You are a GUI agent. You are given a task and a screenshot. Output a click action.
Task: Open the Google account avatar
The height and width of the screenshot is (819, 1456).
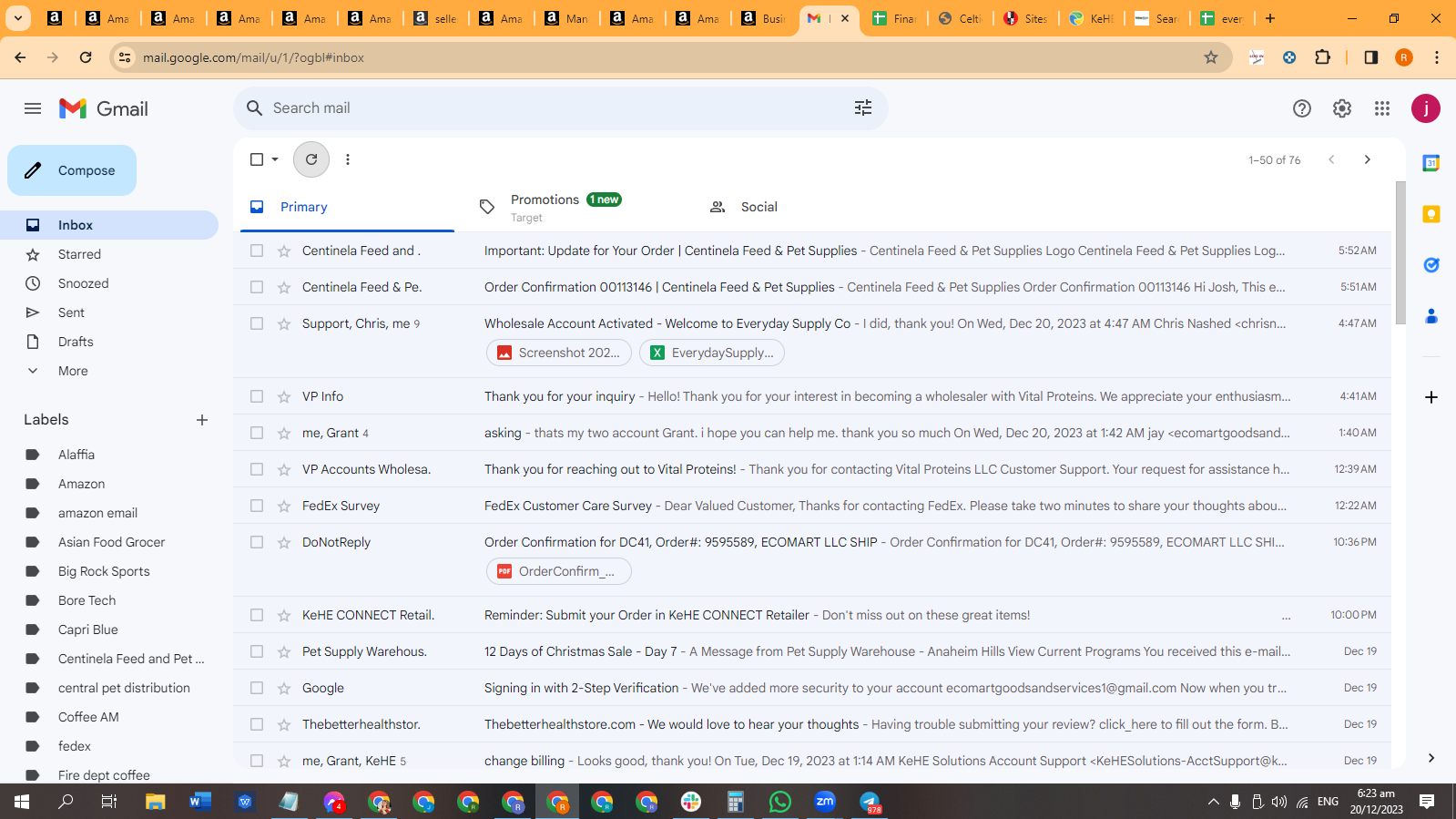pos(1426,108)
